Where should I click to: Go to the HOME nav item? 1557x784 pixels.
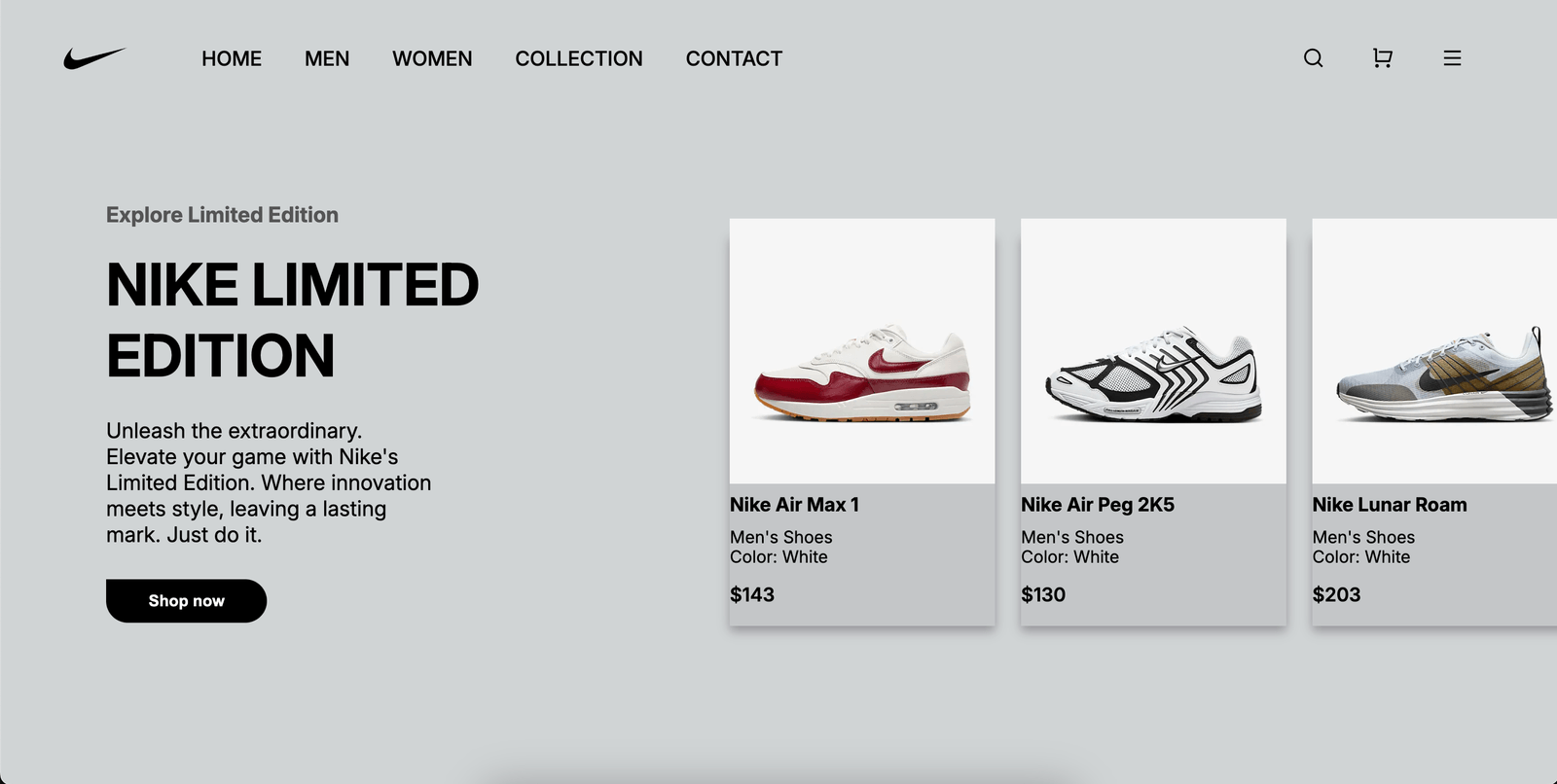tap(232, 59)
